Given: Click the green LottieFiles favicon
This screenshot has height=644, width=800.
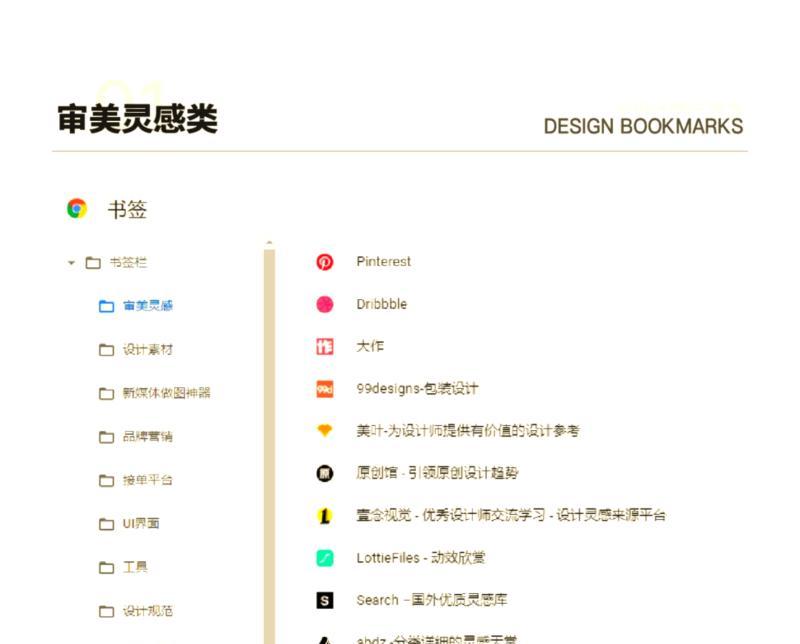Looking at the screenshot, I should pos(325,558).
